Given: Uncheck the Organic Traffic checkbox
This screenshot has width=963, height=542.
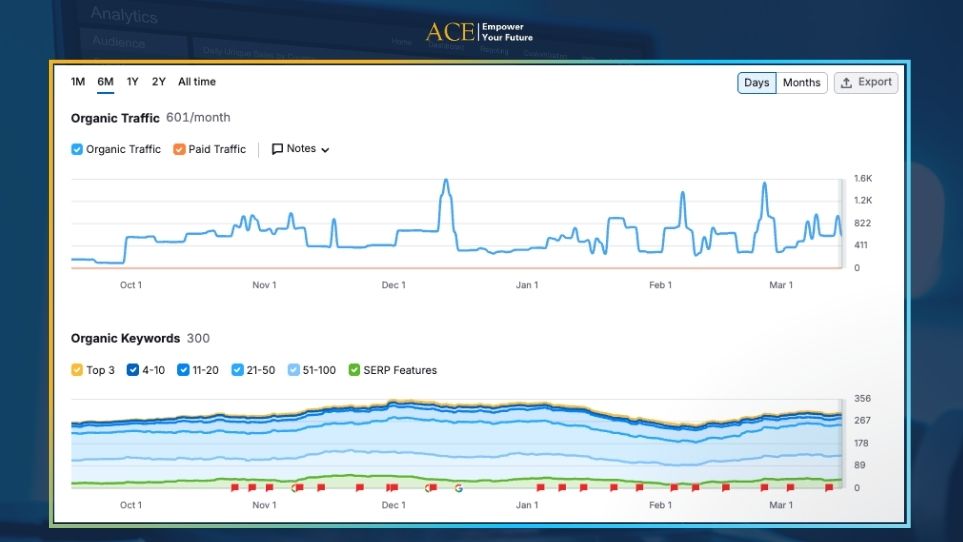Looking at the screenshot, I should [77, 150].
